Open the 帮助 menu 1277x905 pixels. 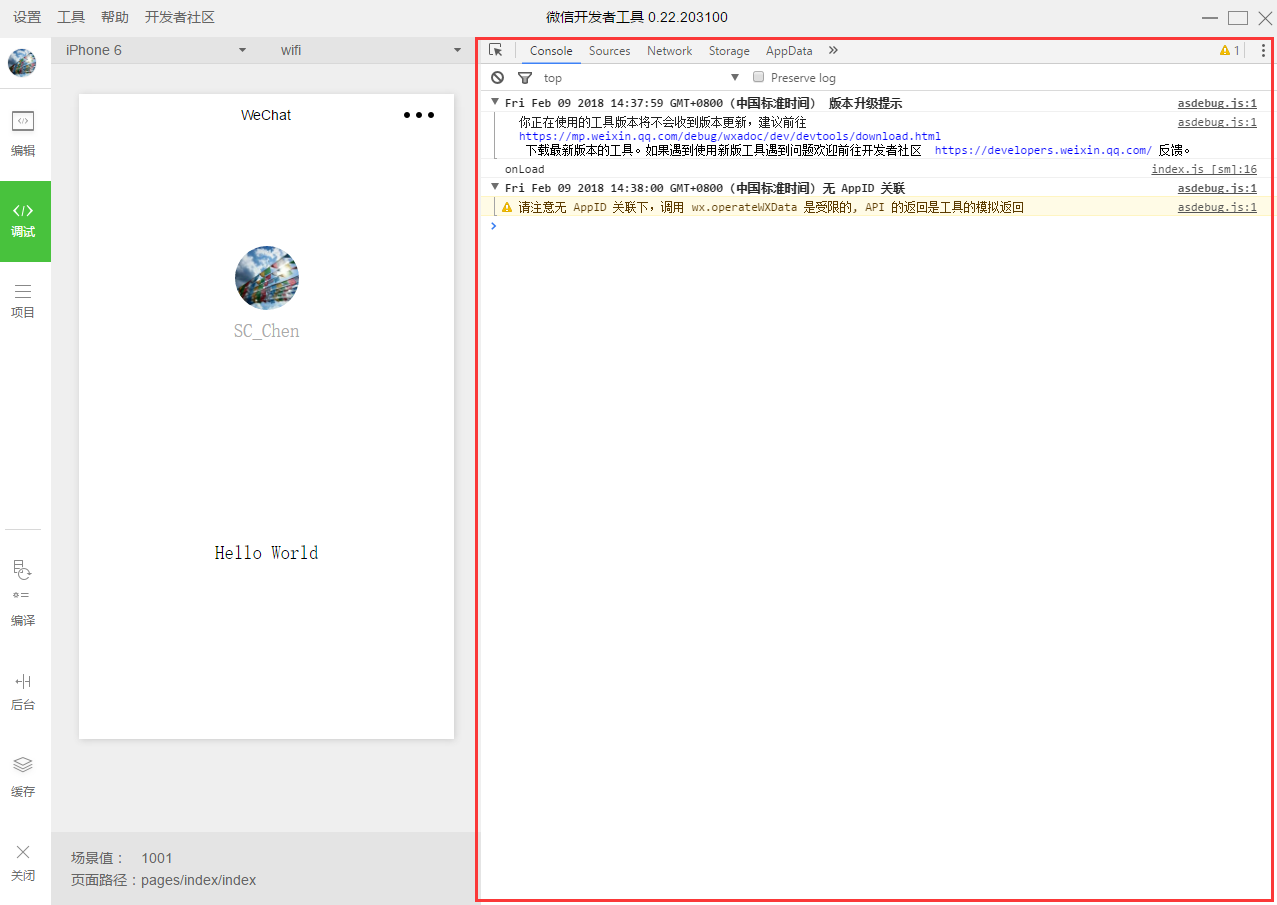tap(115, 17)
